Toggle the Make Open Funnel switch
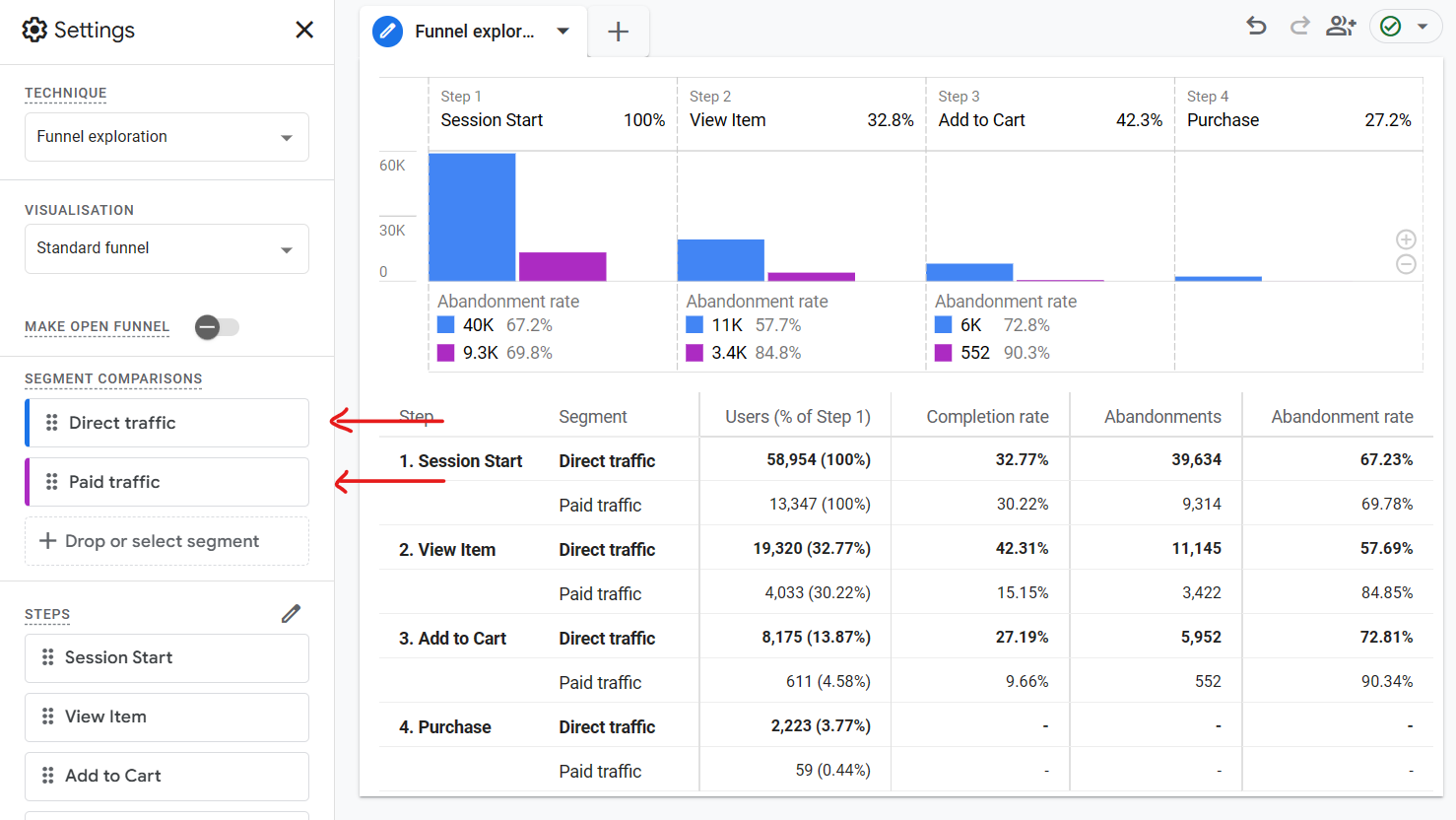The image size is (1456, 820). pos(217,327)
